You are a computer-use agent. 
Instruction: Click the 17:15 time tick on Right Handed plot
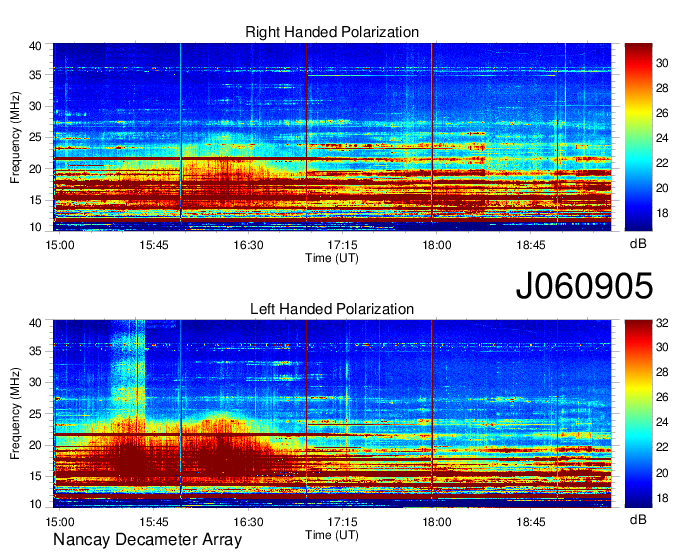tap(342, 245)
